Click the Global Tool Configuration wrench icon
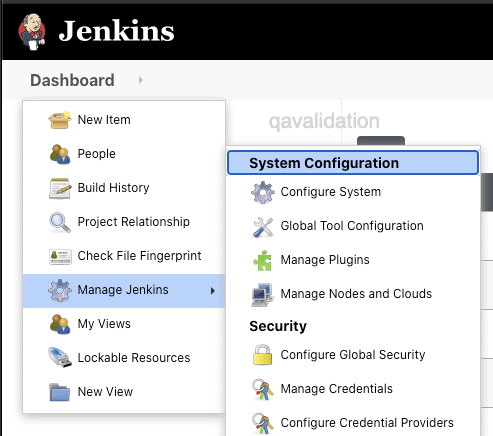493x436 pixels. (263, 227)
